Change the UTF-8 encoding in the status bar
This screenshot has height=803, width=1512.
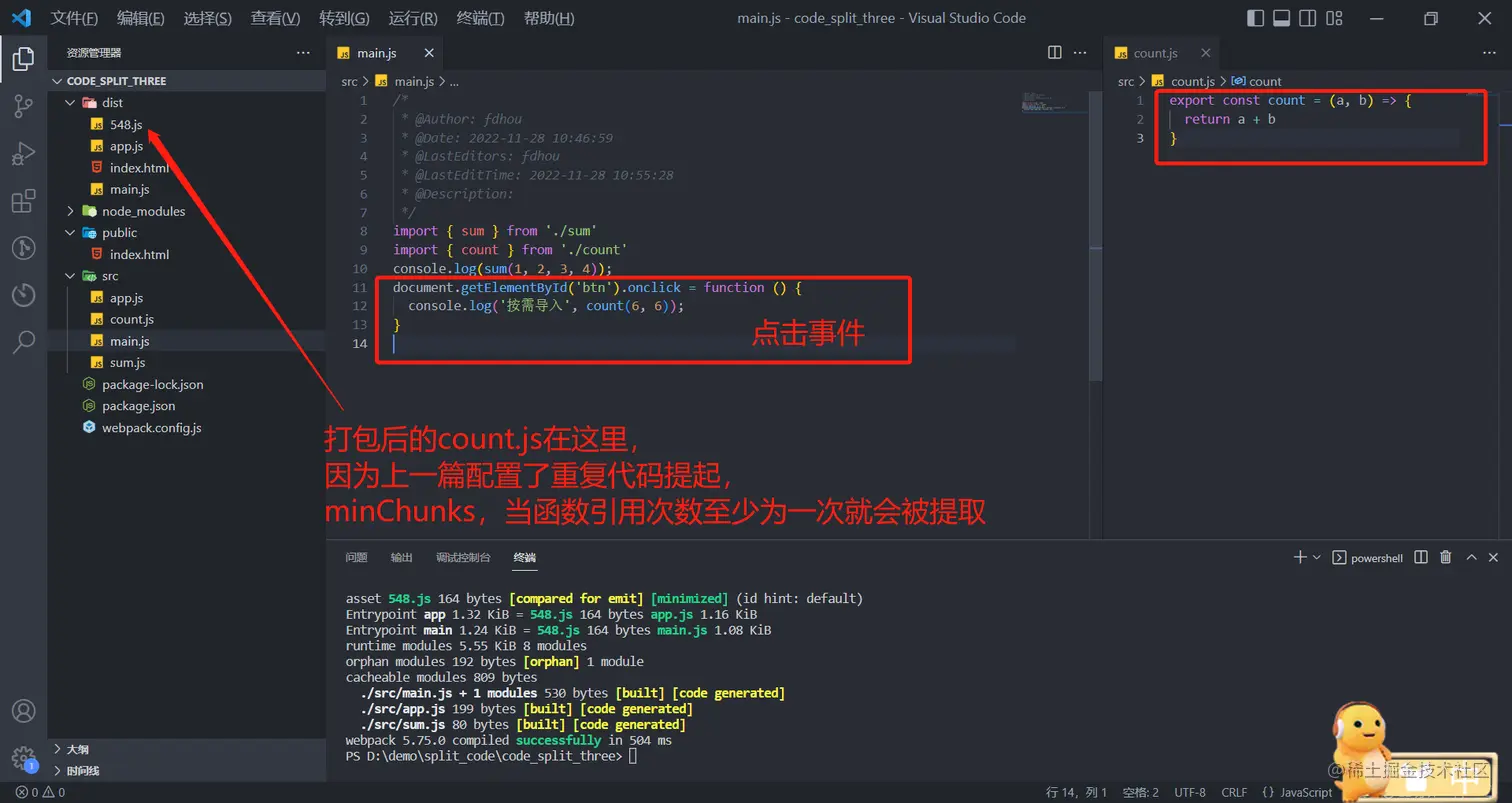pos(1190,793)
